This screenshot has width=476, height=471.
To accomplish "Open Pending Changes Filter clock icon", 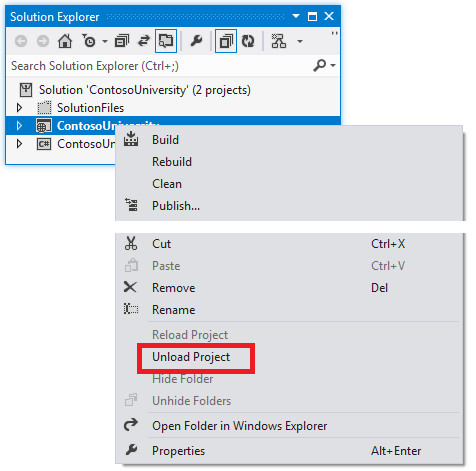I will (x=89, y=41).
